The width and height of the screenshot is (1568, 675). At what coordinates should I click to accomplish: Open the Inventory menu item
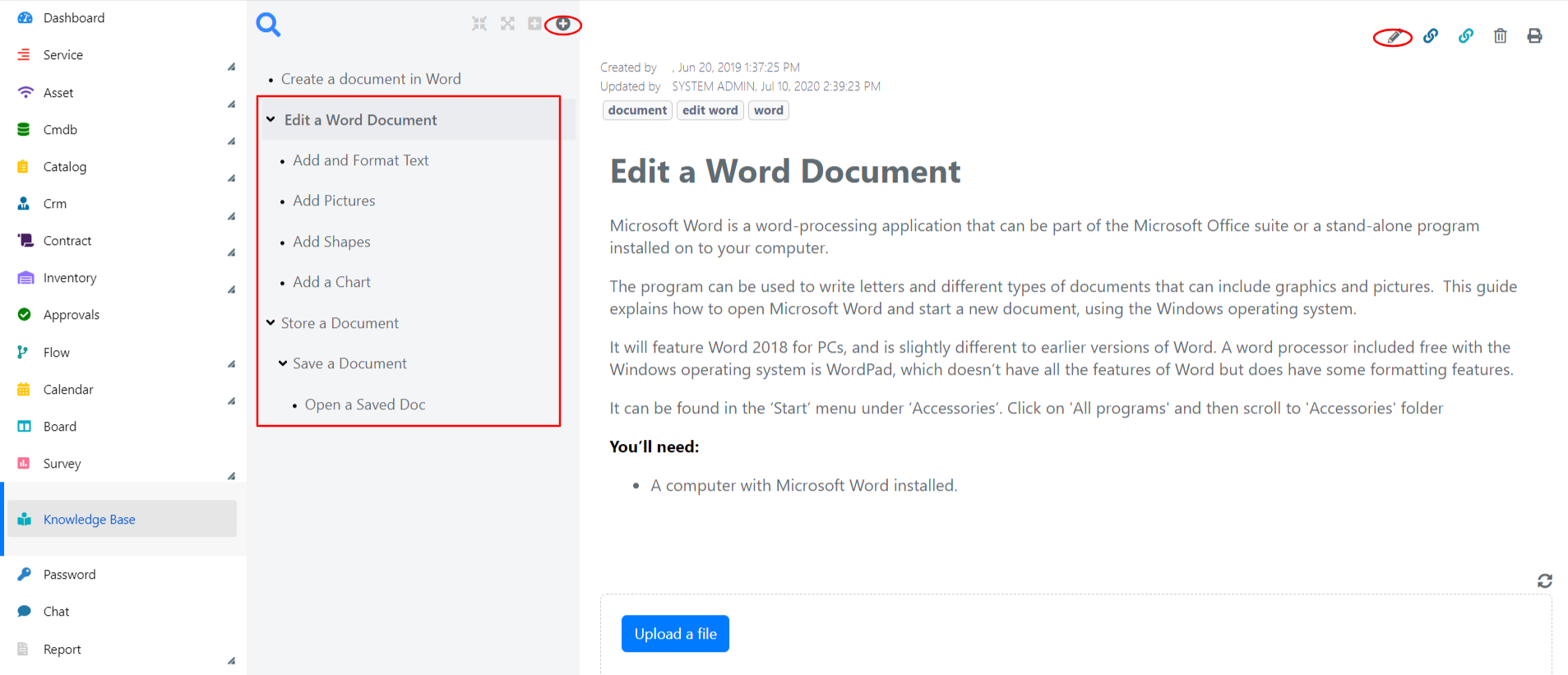pos(70,278)
